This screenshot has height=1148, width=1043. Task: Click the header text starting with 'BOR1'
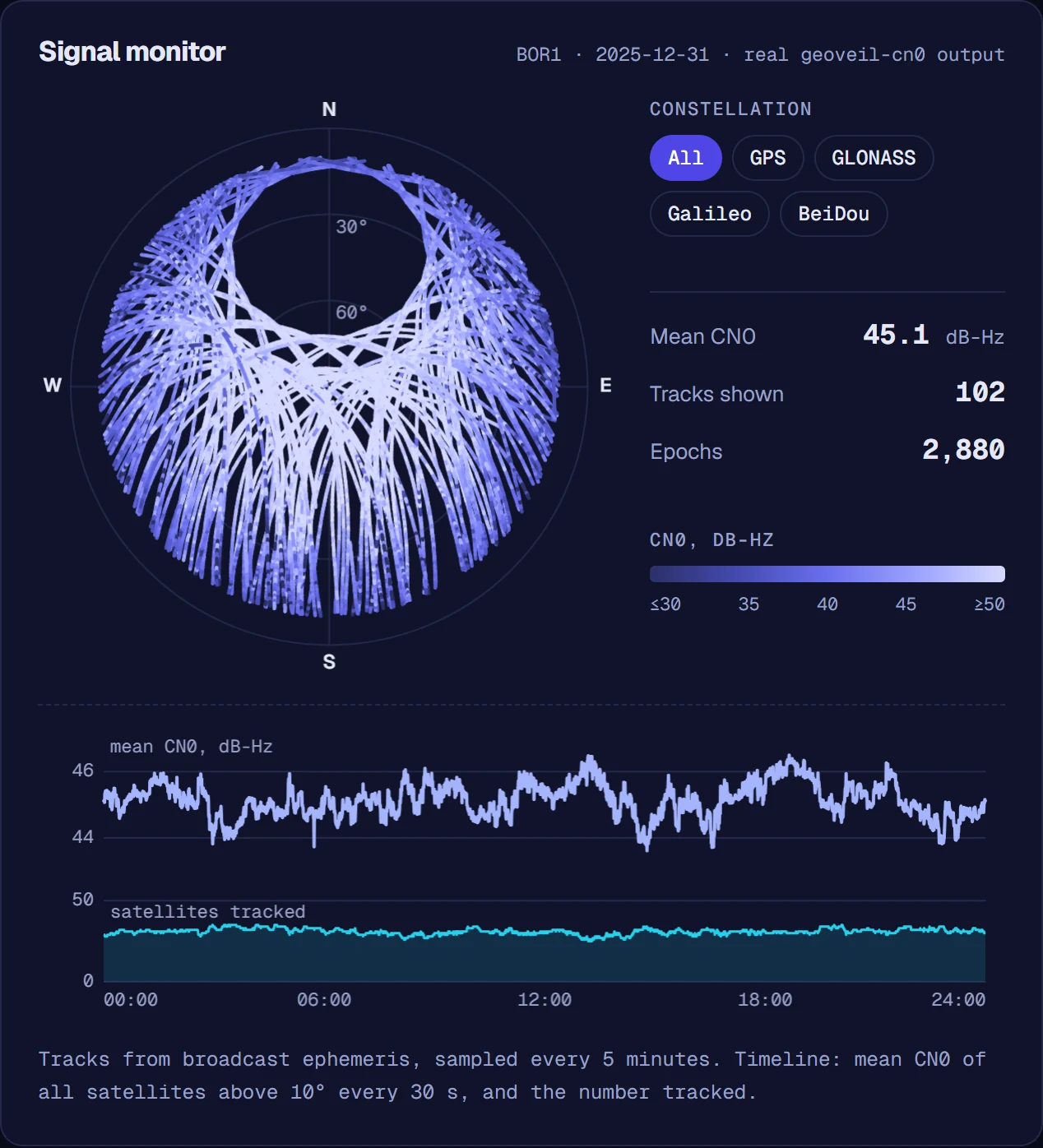[760, 54]
